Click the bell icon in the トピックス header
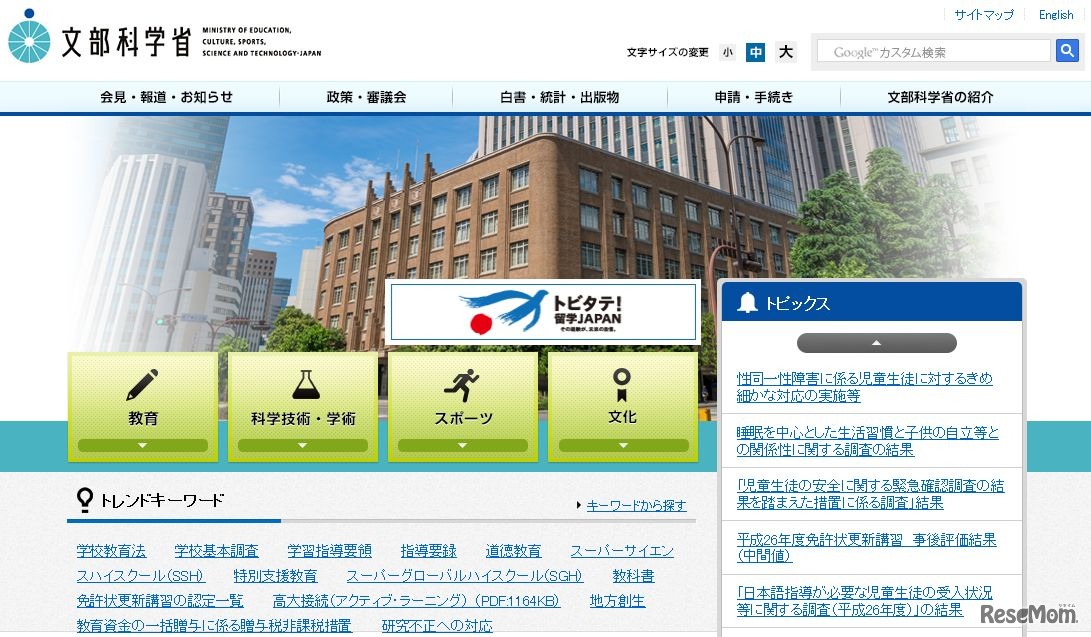1091x637 pixels. [x=745, y=303]
